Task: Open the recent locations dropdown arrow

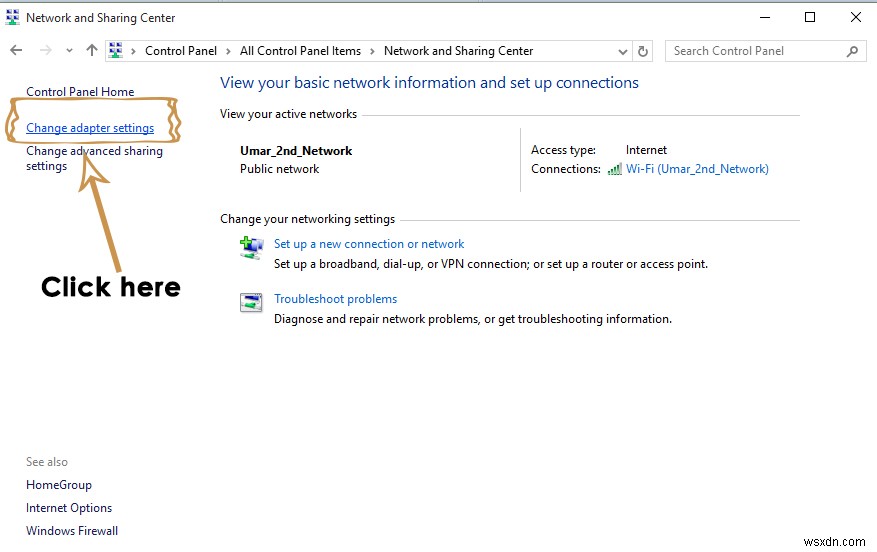Action: pyautogui.click(x=69, y=51)
